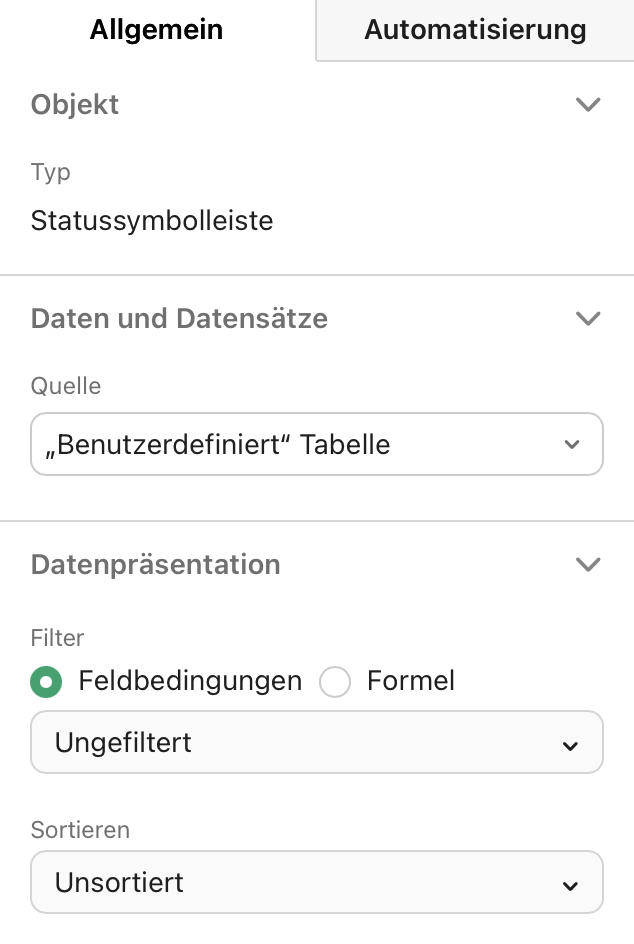Select the Formel radio option
The height and width of the screenshot is (944, 634).
coord(335,681)
